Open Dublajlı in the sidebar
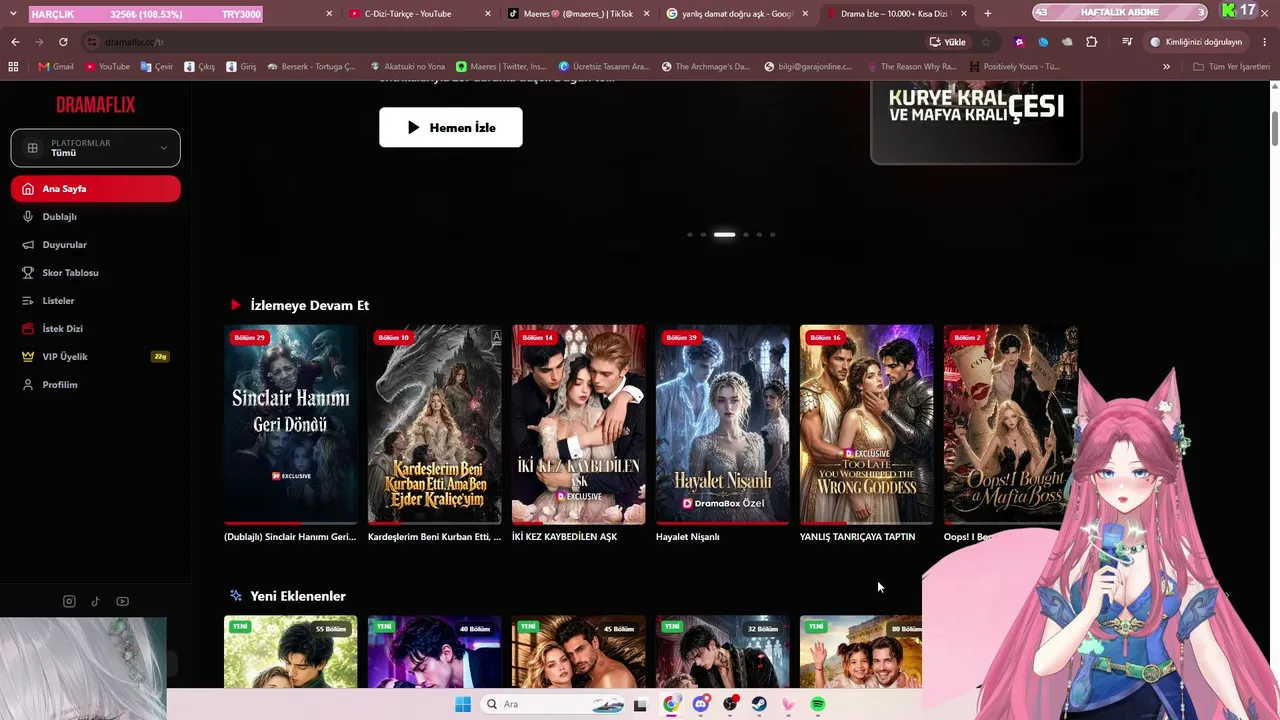Image resolution: width=1280 pixels, height=720 pixels. tap(96, 217)
